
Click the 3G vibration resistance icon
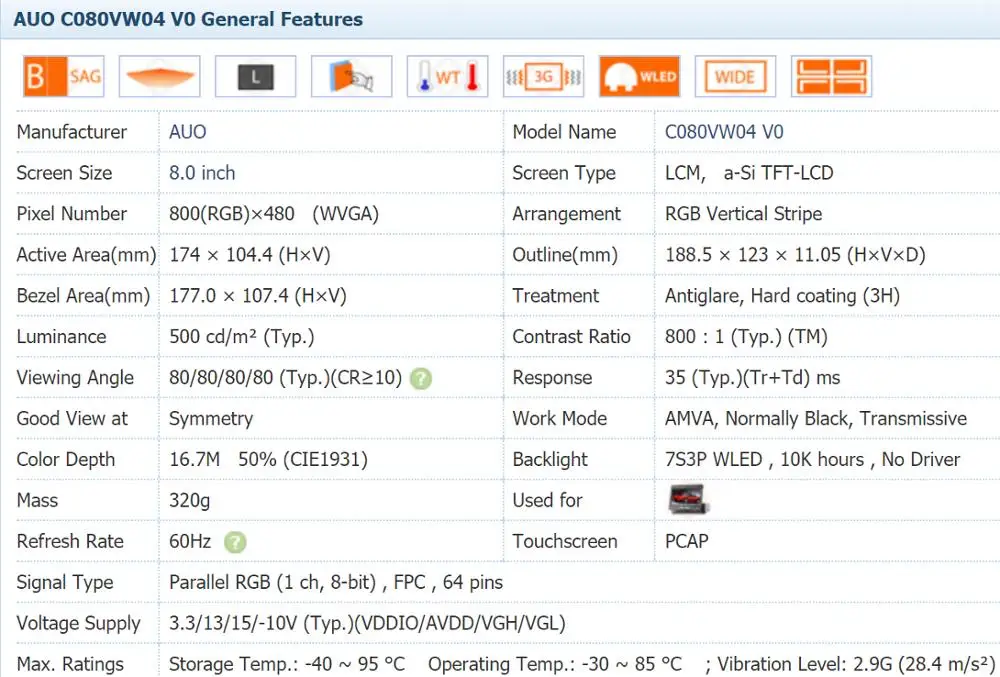pos(543,76)
